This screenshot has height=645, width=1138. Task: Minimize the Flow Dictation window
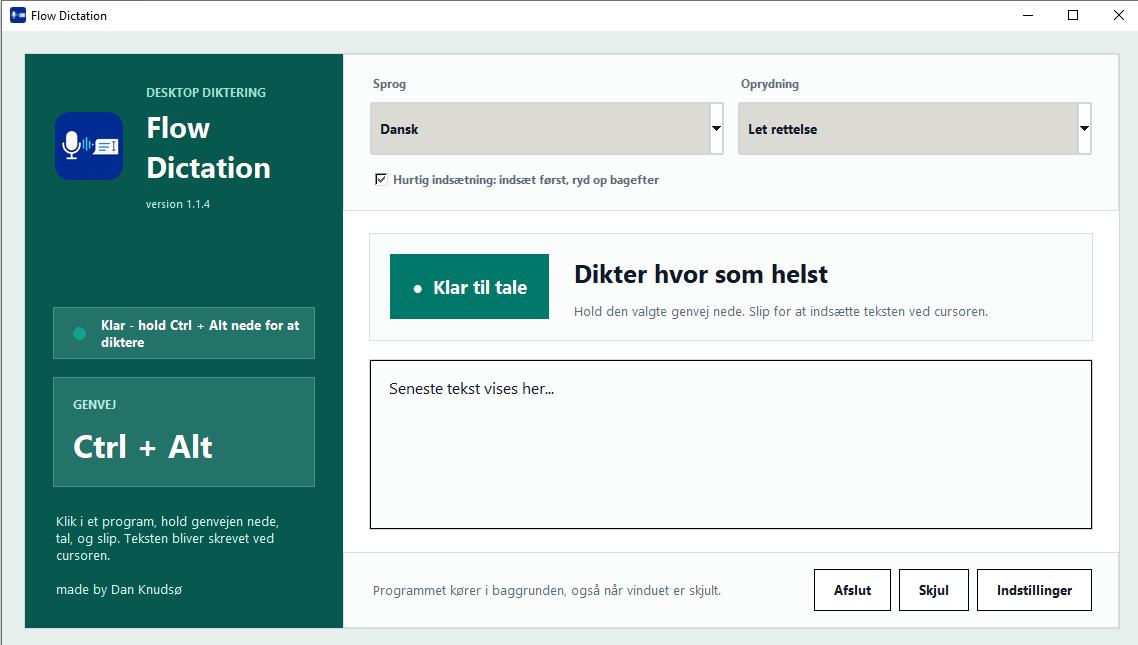tap(1028, 15)
